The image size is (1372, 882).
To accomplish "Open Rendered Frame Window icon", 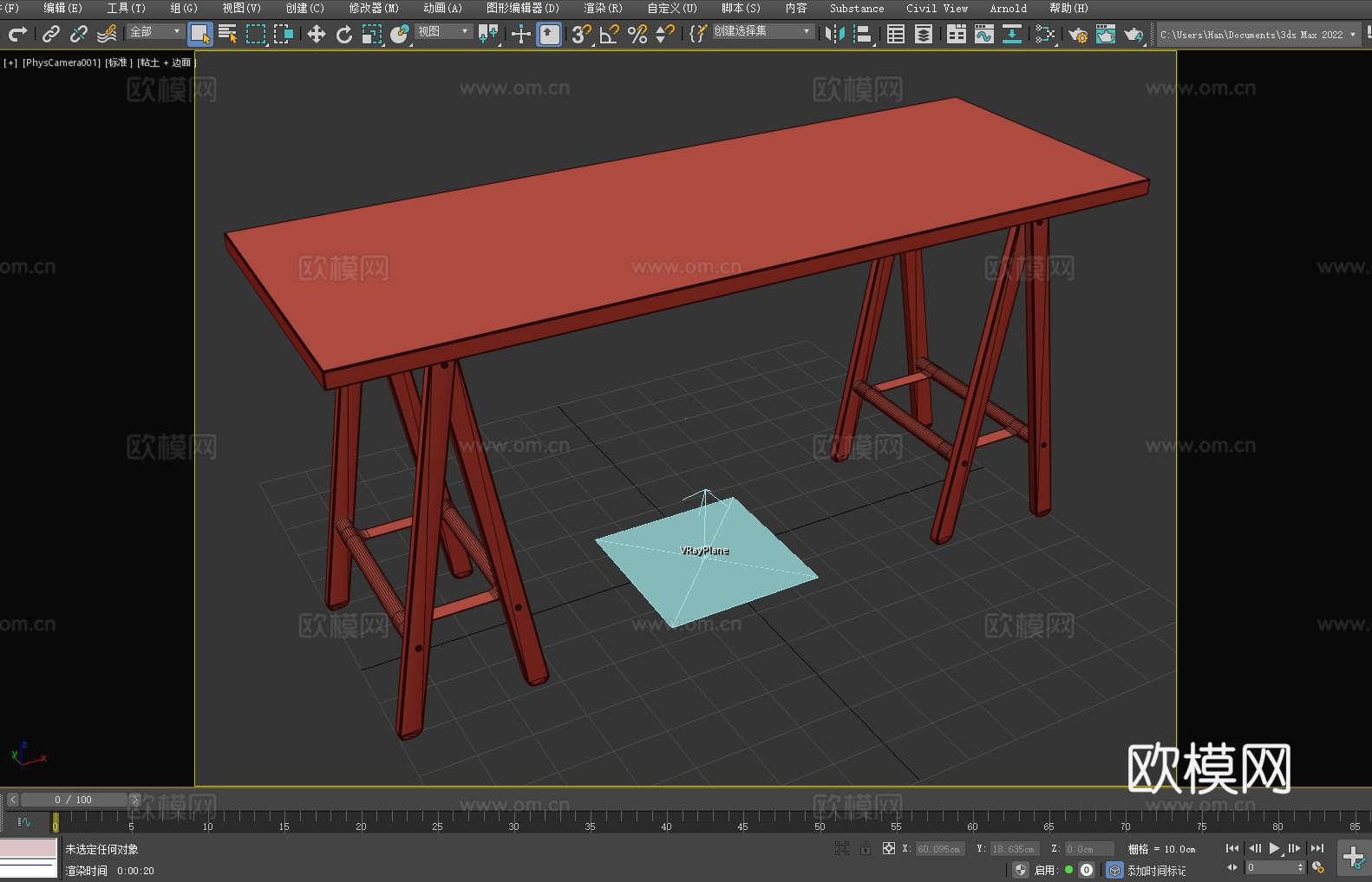I will tap(1106, 34).
